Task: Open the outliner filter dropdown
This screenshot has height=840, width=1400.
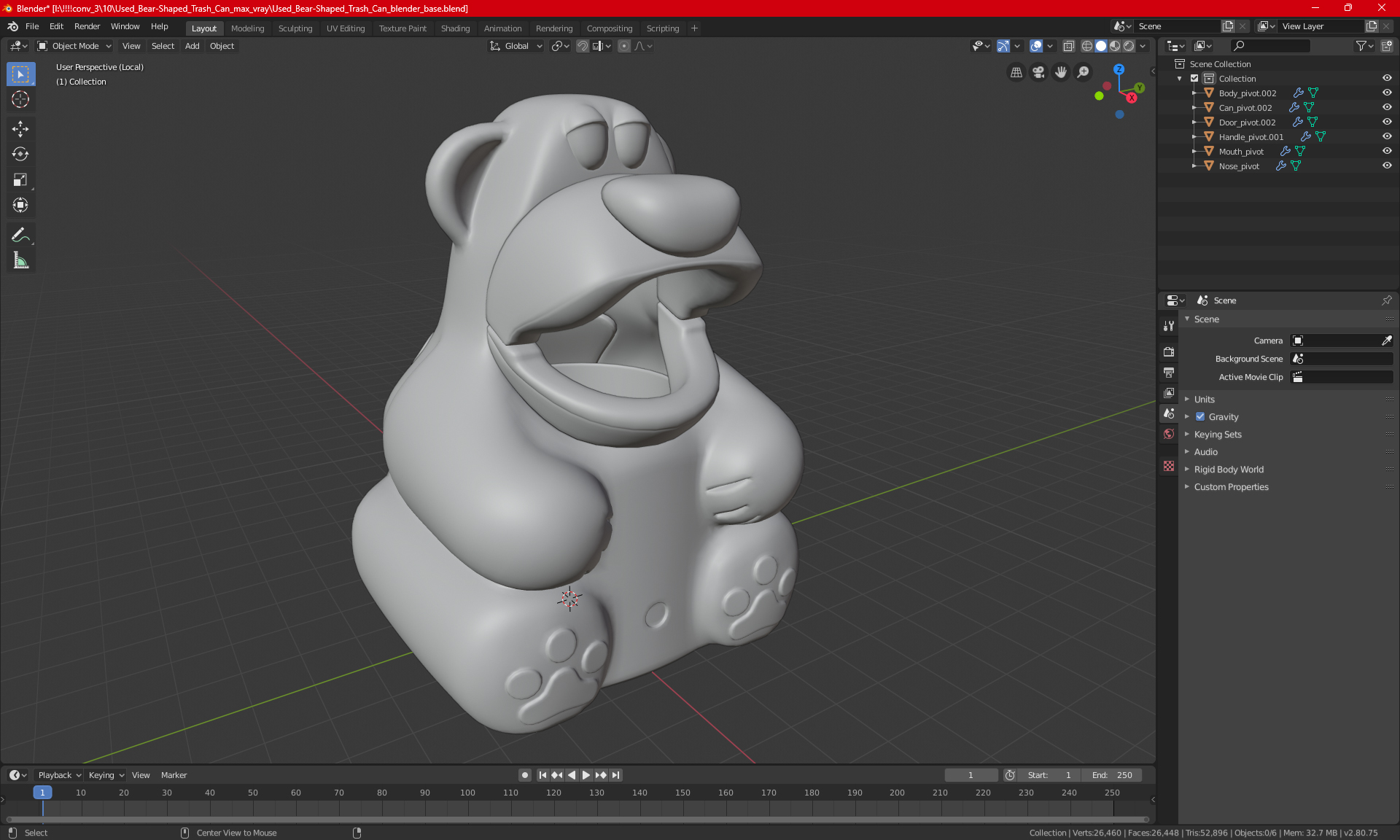Action: point(1364,46)
